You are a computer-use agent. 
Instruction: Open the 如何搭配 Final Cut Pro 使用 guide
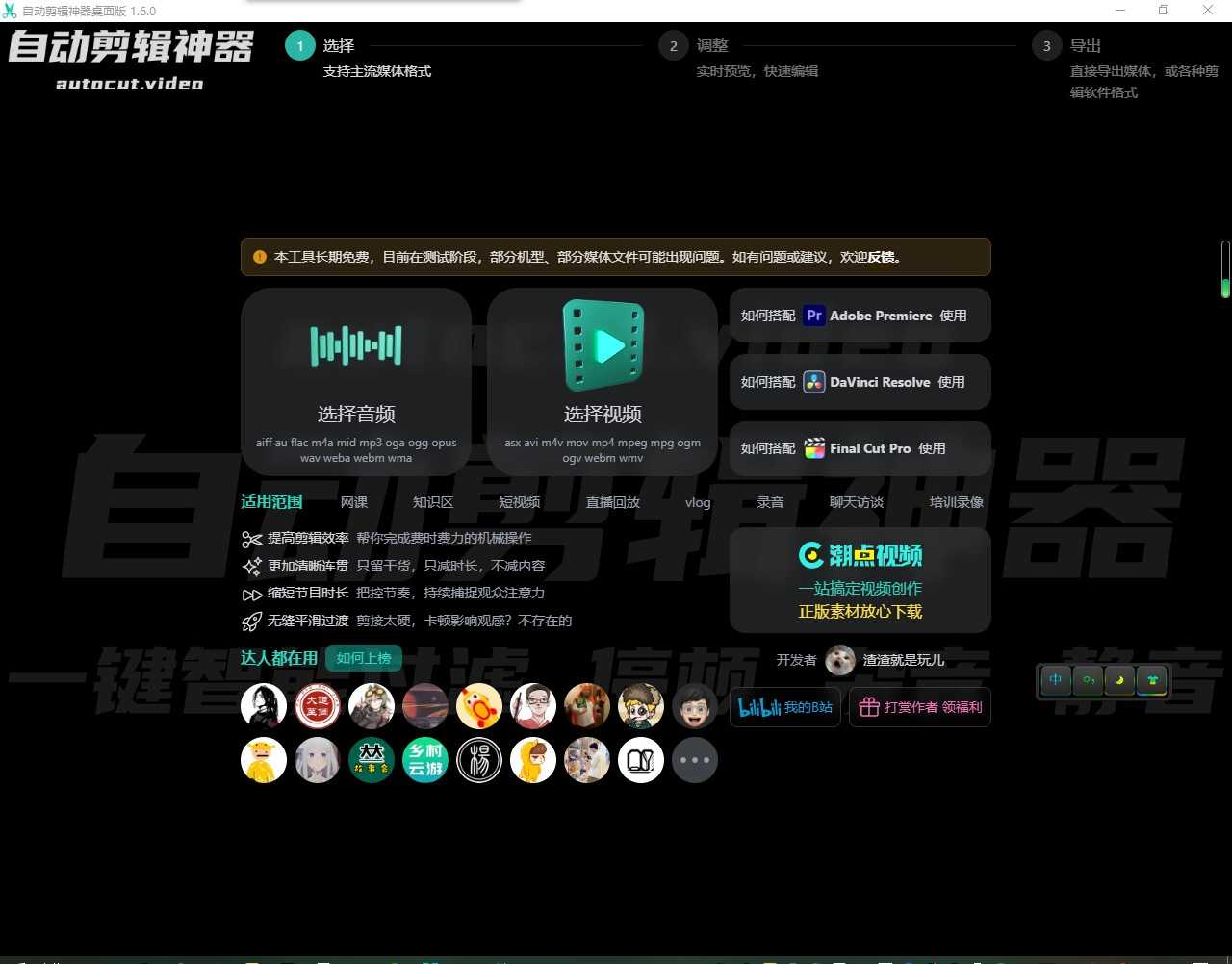click(860, 448)
